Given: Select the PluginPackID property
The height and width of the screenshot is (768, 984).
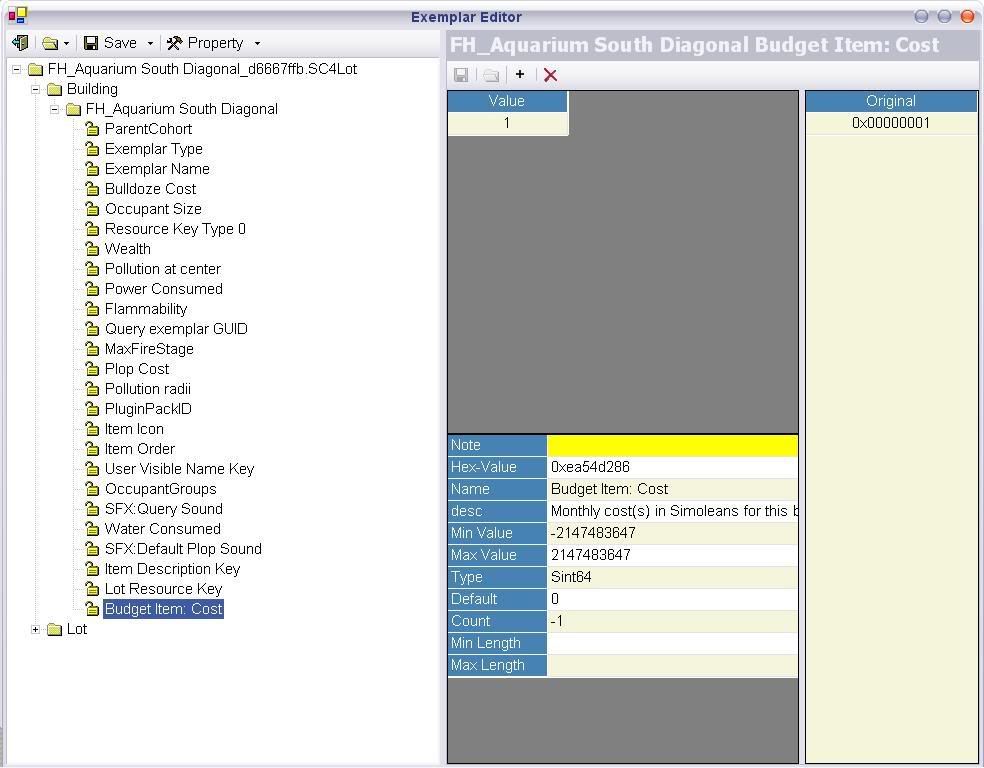Looking at the screenshot, I should [148, 410].
